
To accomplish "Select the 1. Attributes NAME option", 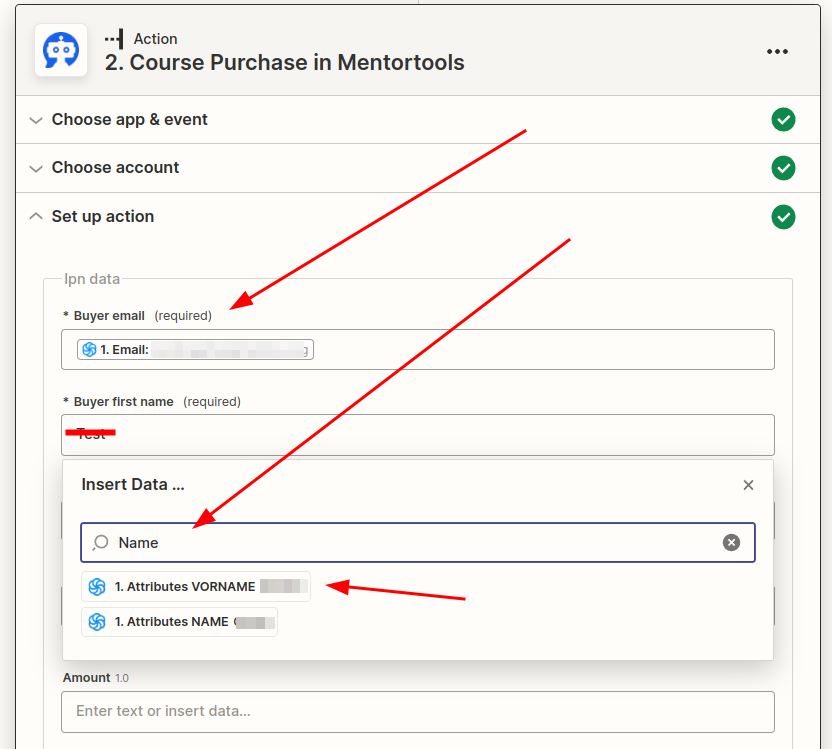I will point(179,622).
